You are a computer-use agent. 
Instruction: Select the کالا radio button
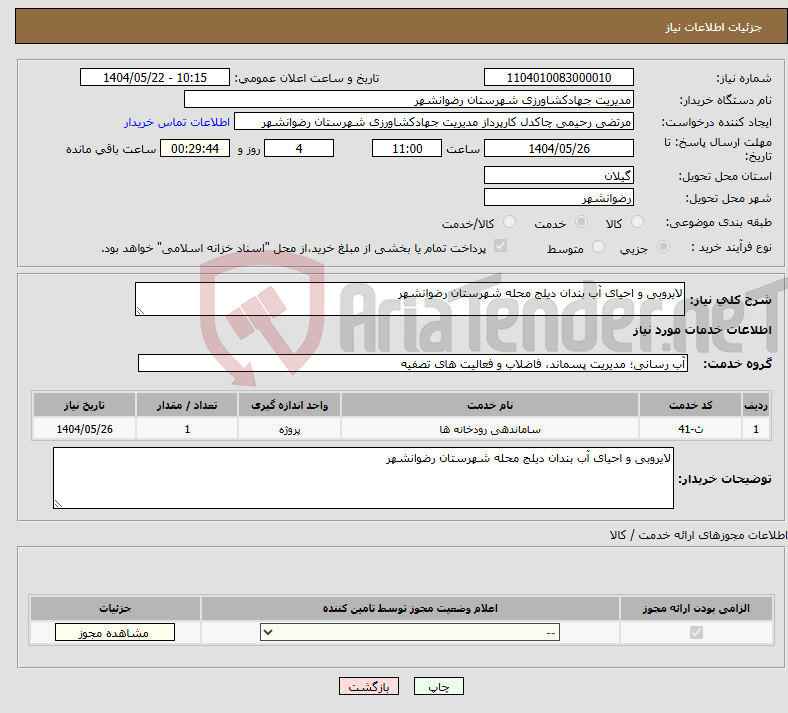point(642,223)
